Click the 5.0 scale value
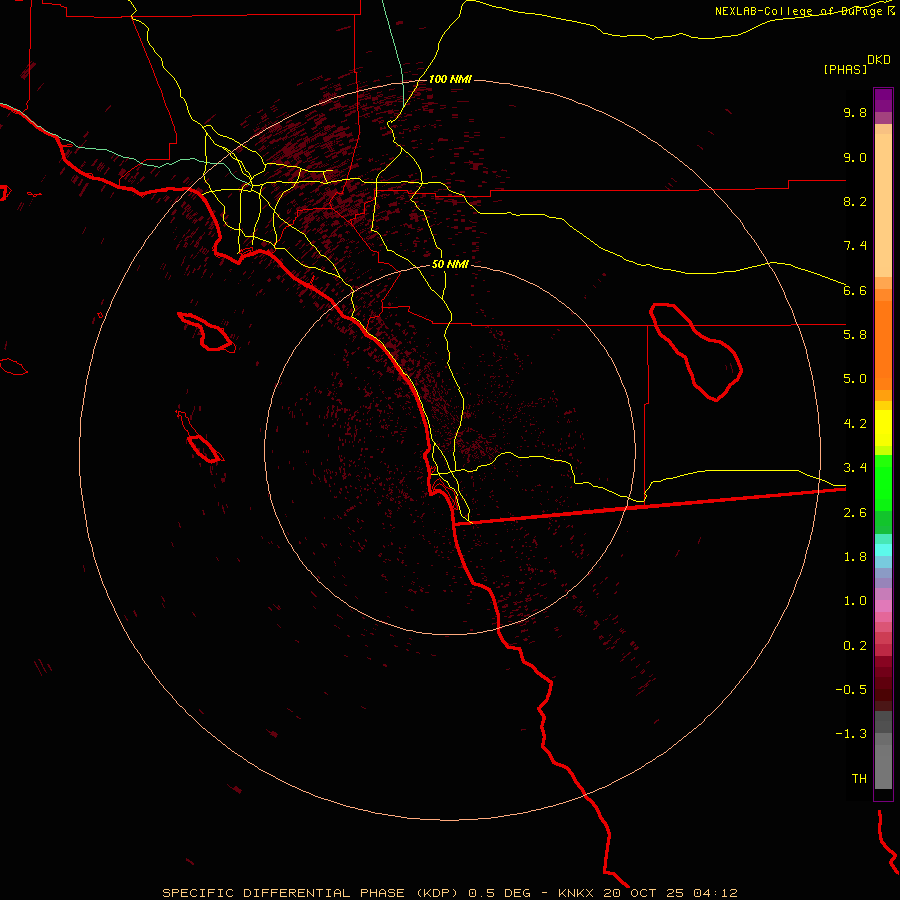Image resolution: width=900 pixels, height=900 pixels. click(855, 379)
